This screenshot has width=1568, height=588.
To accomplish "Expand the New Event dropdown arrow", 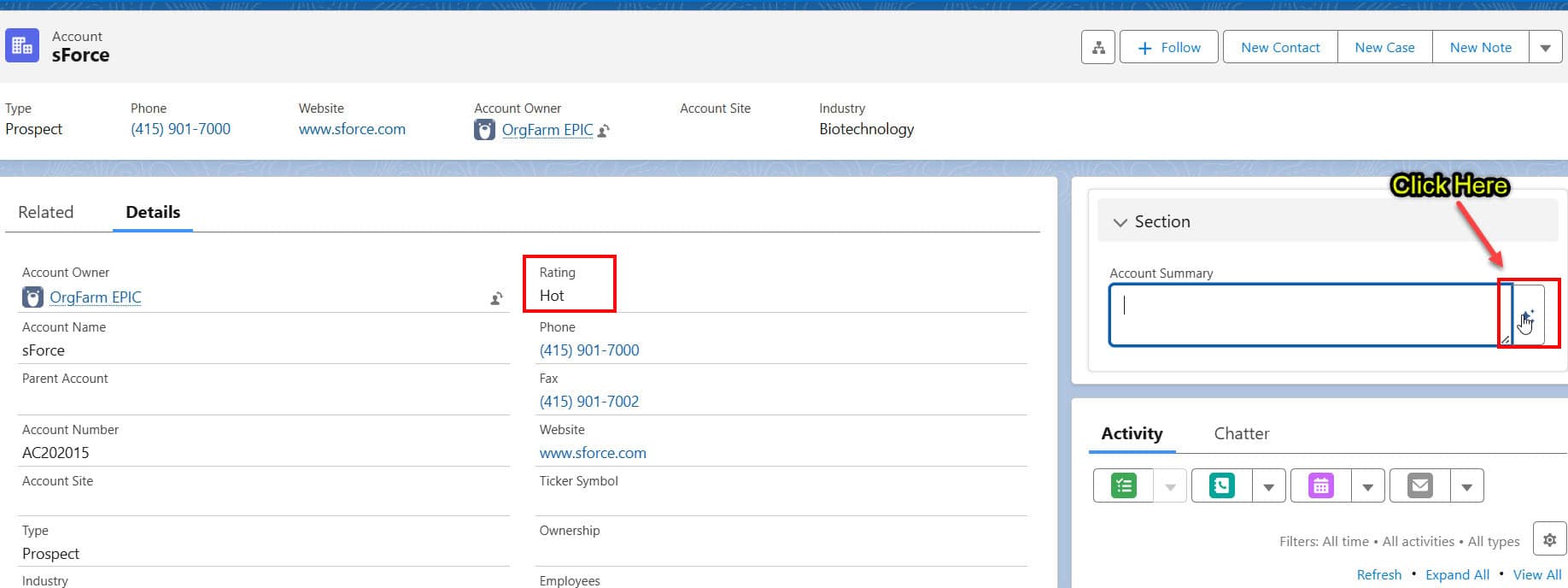I will coord(1367,487).
